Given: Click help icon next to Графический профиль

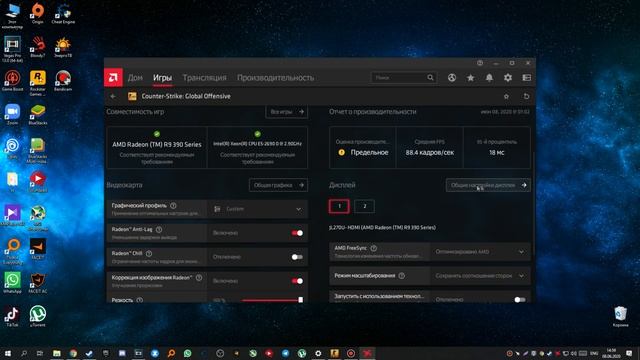Looking at the screenshot, I should [173, 206].
